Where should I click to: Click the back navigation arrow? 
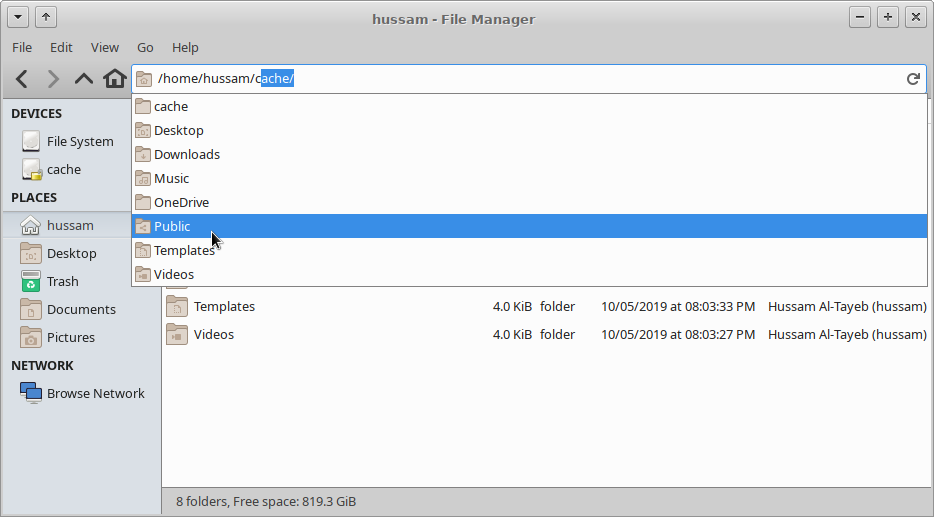[x=22, y=79]
